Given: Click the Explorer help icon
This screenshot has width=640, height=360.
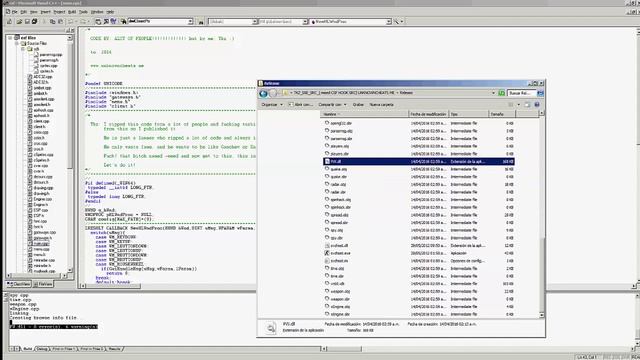Looking at the screenshot, I should pos(537,105).
